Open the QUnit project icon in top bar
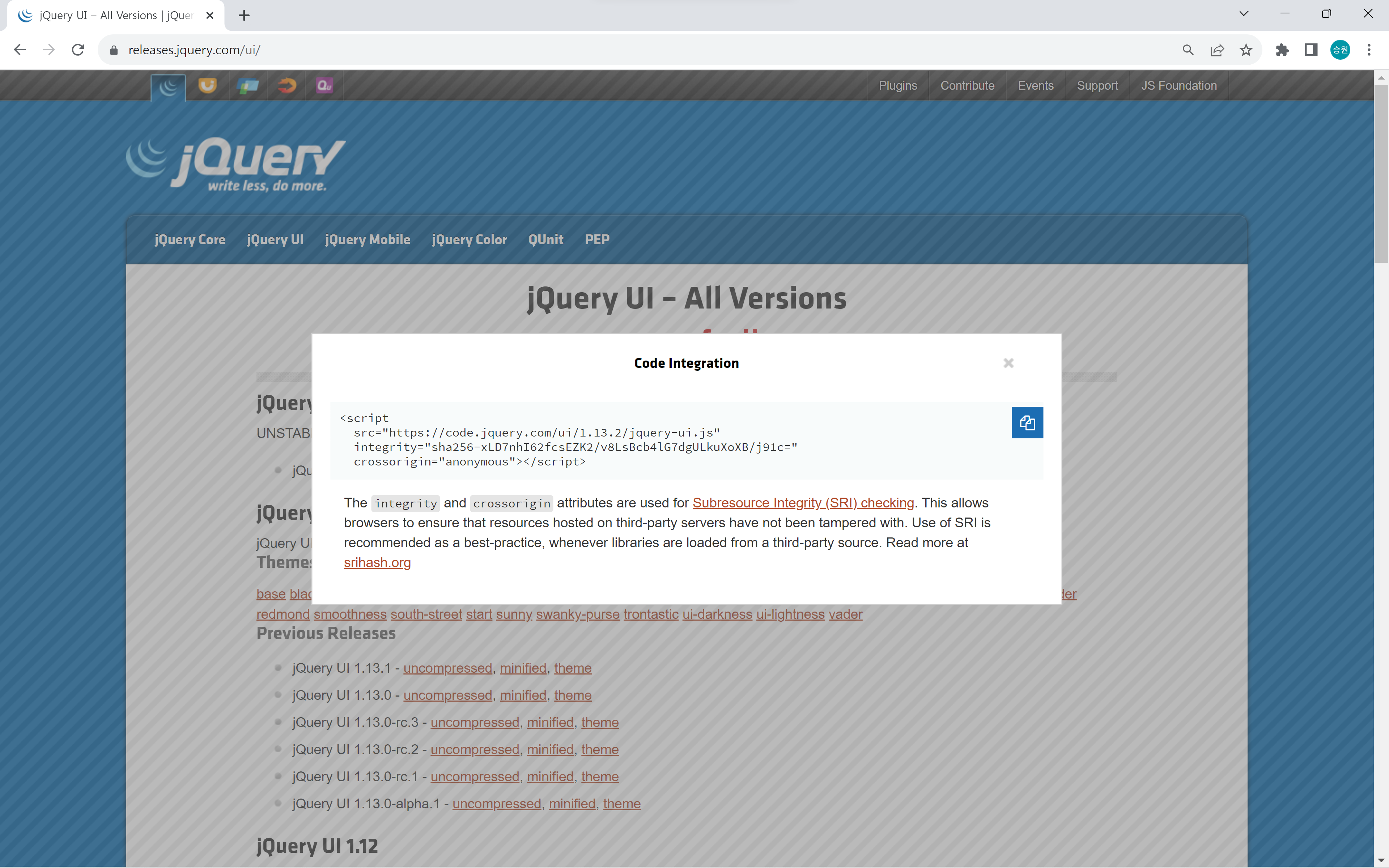1389x868 pixels. click(x=324, y=86)
